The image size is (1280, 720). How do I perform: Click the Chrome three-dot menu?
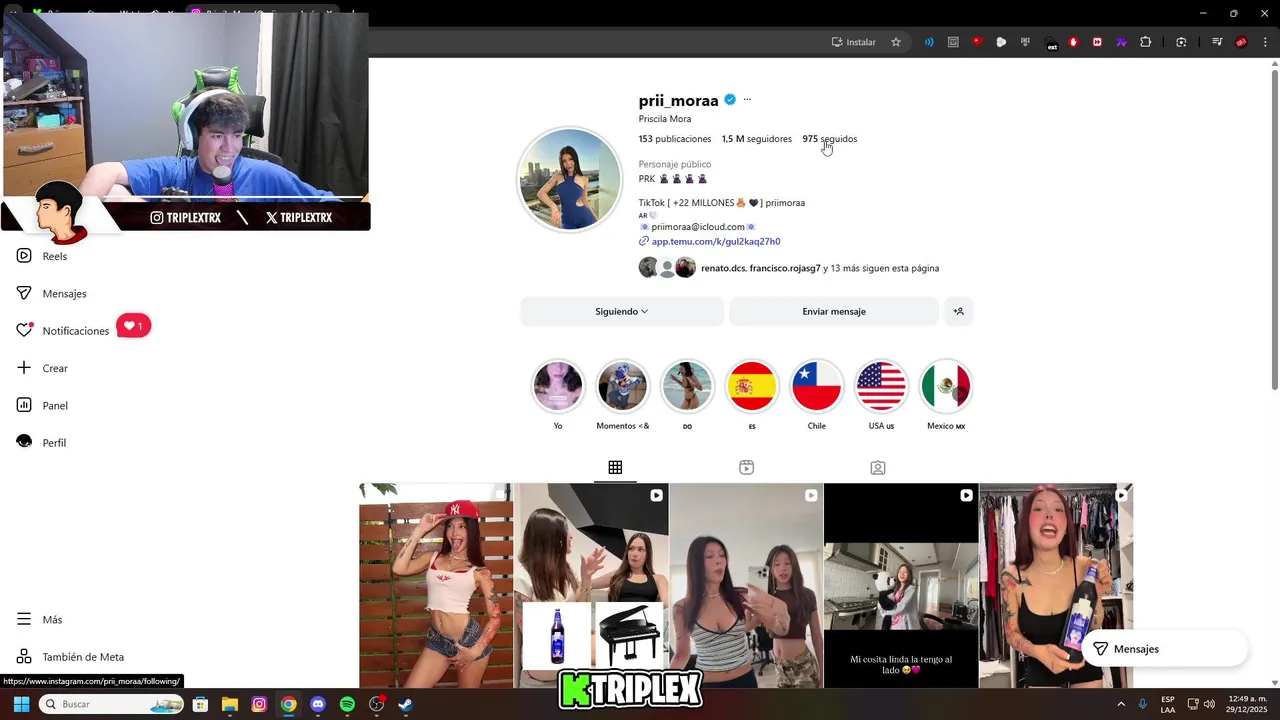pos(1265,42)
